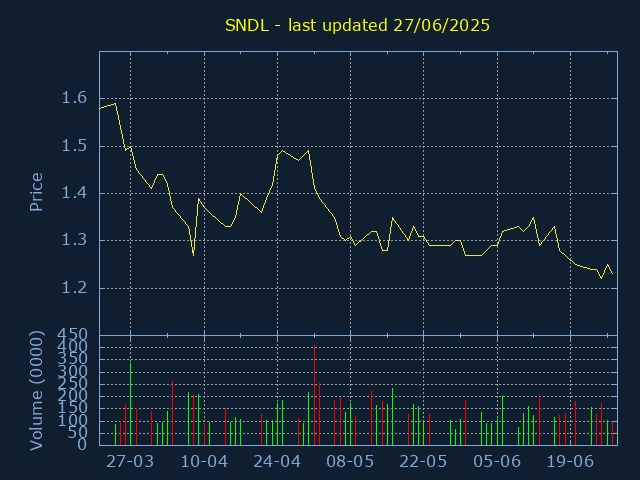Click the 1.4 price tick label
The width and height of the screenshot is (640, 480).
coord(74,193)
